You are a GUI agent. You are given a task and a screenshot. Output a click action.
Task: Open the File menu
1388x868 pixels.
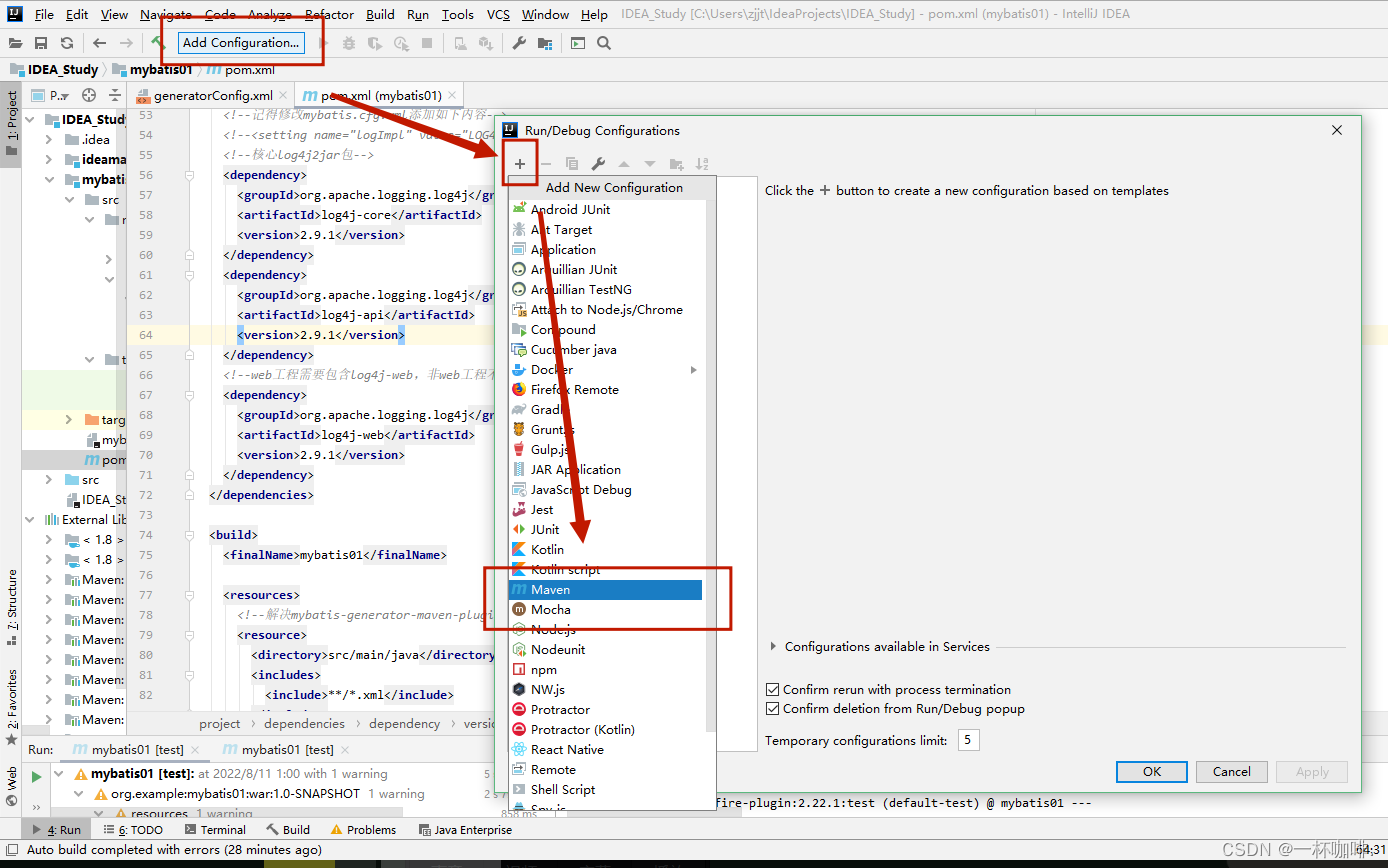44,15
